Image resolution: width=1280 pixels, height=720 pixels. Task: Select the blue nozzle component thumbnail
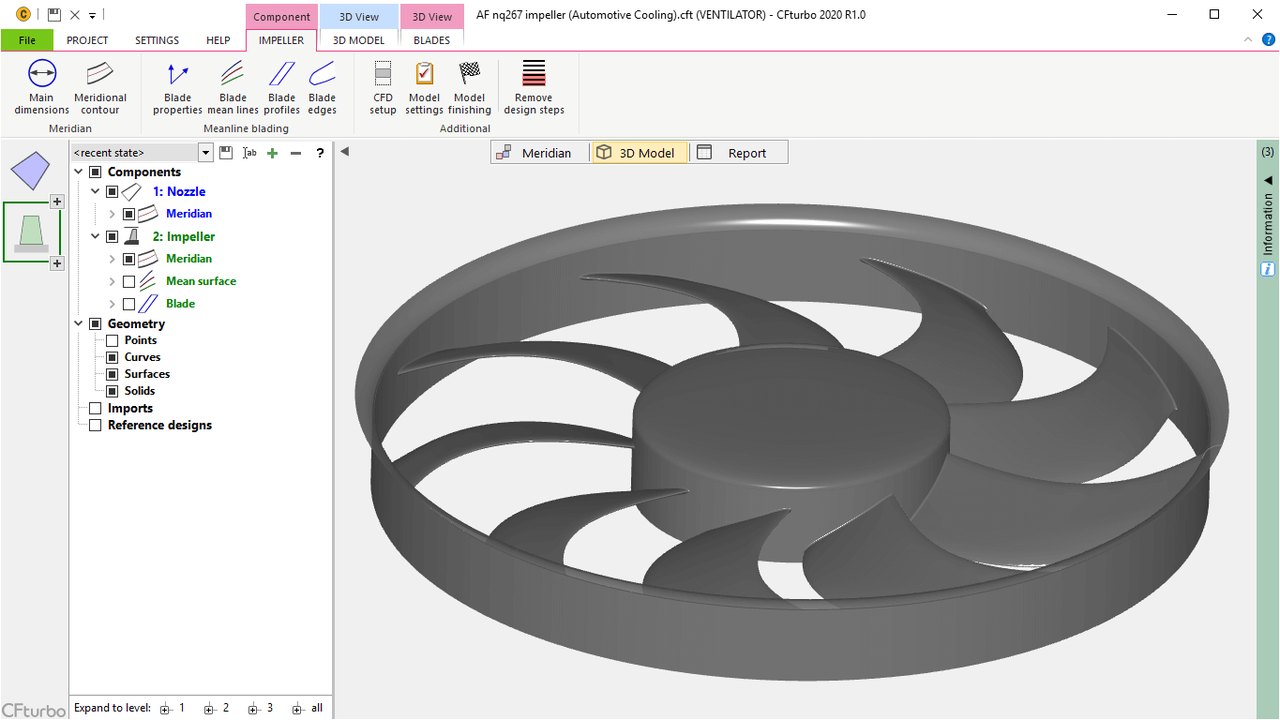31,170
